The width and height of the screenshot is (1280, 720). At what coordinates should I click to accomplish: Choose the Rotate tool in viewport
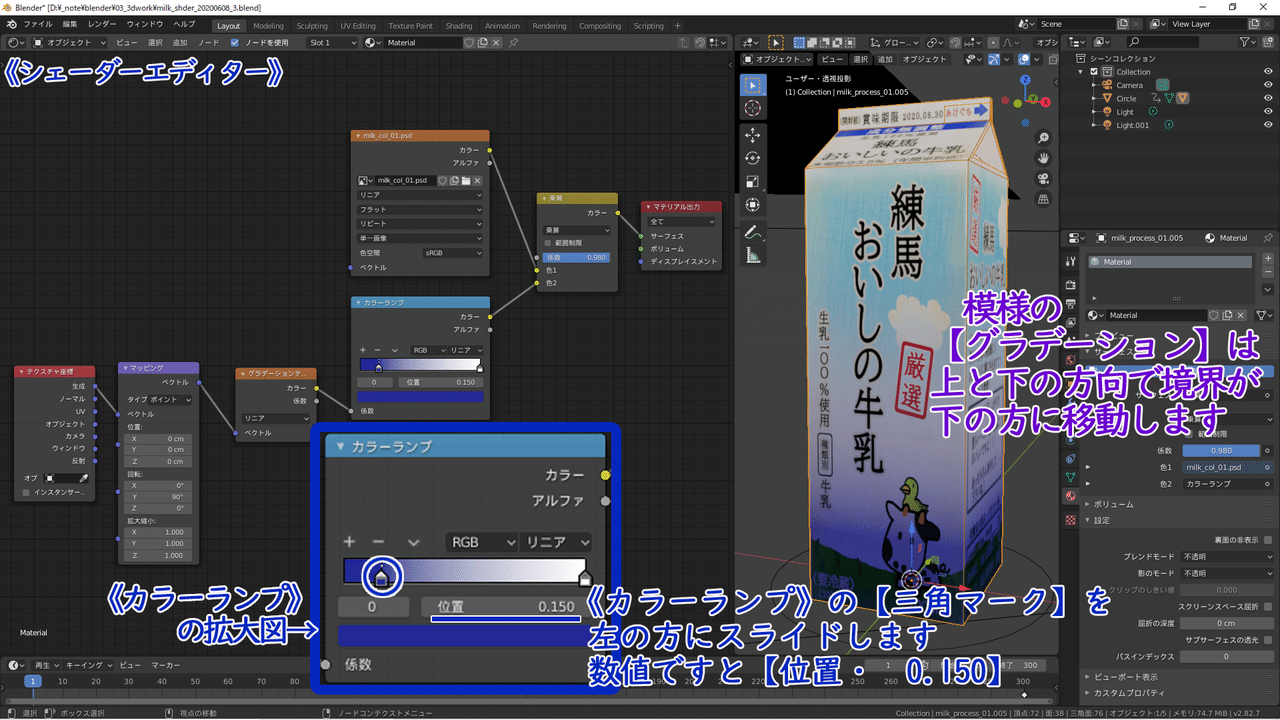coord(753,158)
